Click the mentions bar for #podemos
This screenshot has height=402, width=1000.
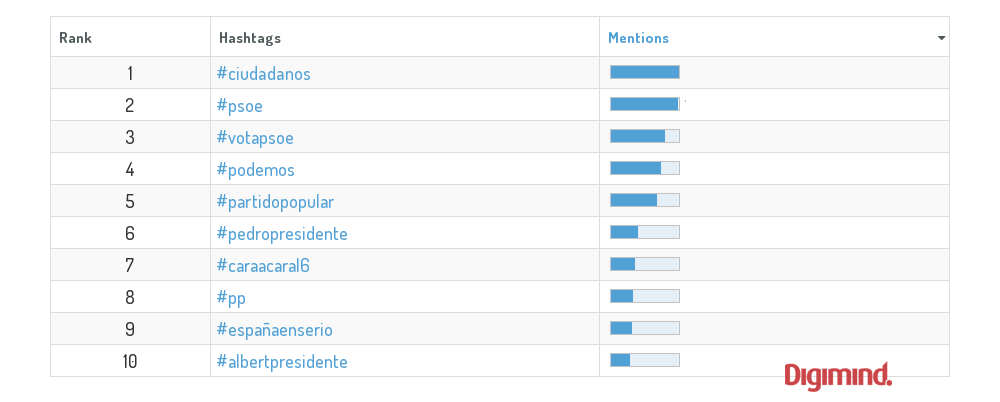645,168
